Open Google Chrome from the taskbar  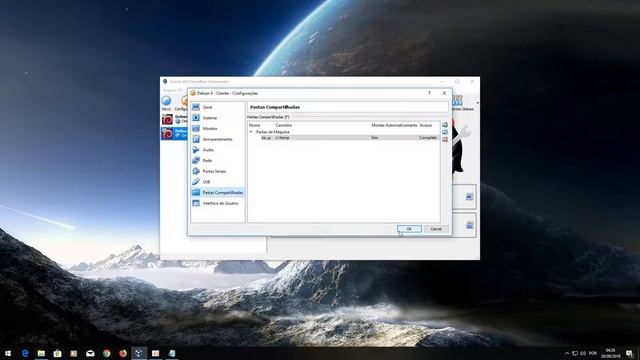click(107, 353)
